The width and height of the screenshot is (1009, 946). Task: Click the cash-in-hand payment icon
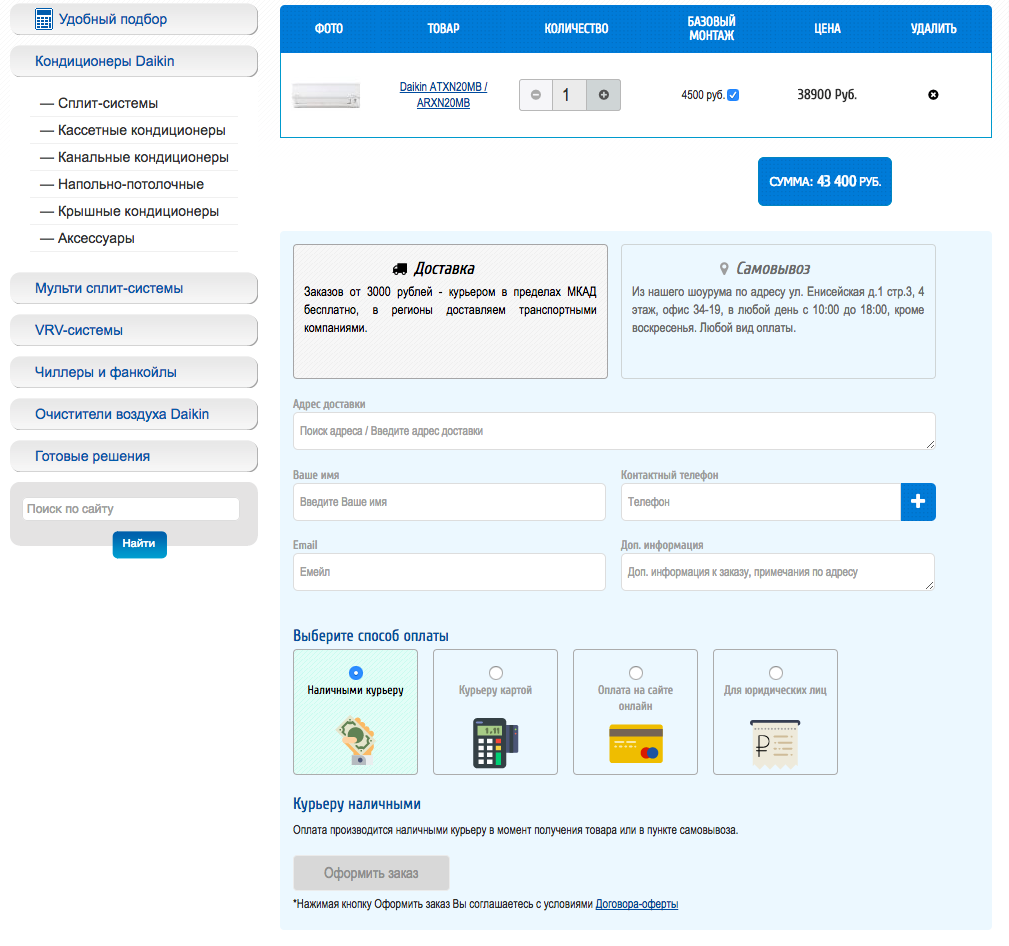(x=356, y=741)
